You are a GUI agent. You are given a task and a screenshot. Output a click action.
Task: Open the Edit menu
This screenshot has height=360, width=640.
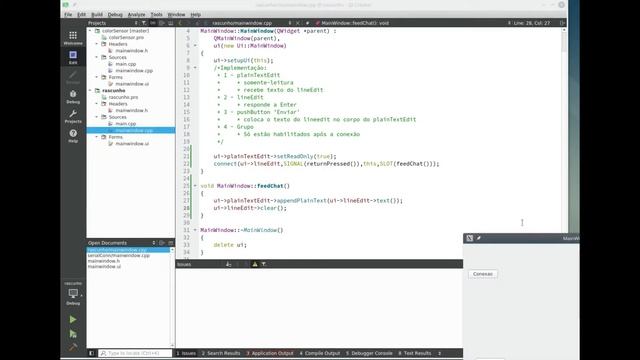tap(82, 14)
